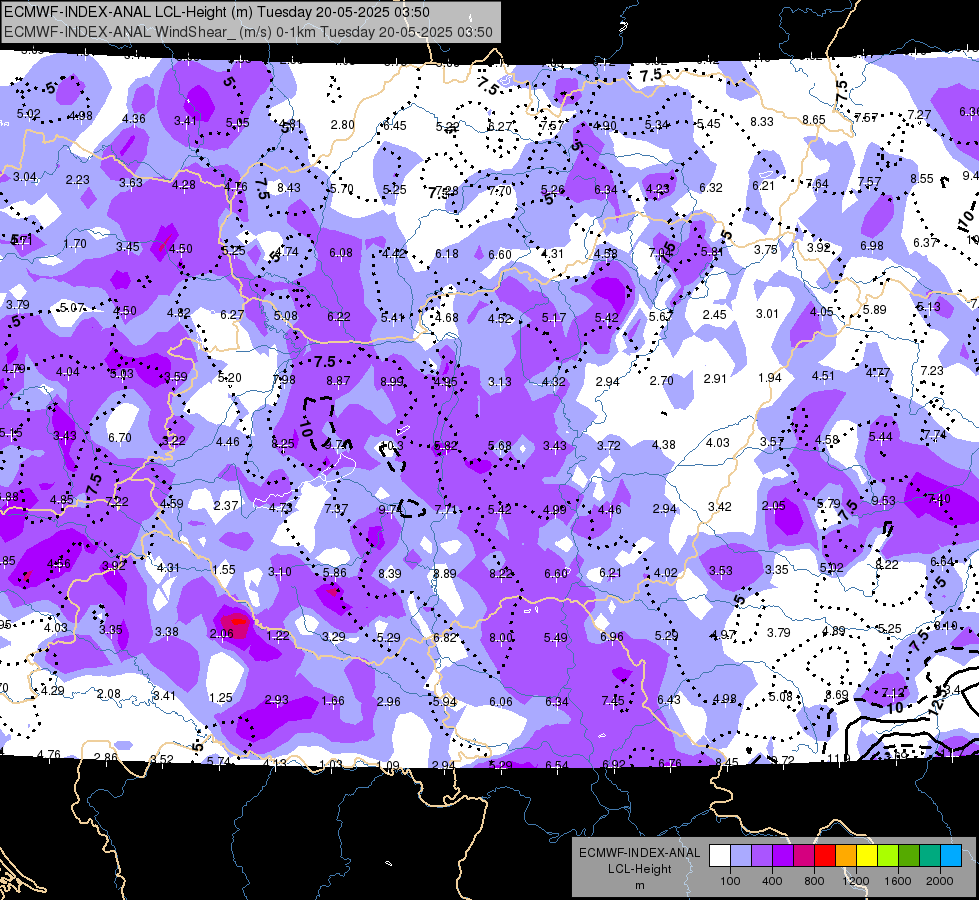The image size is (979, 900).
Task: Click the wind shear value 2.37
Action: pyautogui.click(x=225, y=505)
